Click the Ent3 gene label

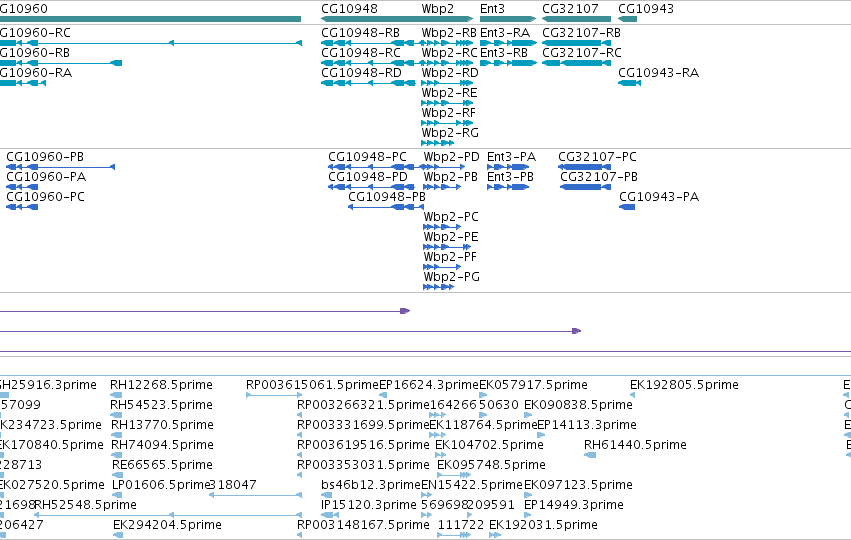(492, 9)
